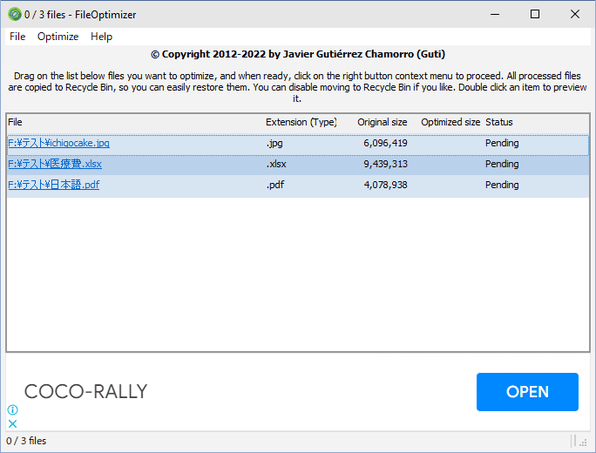Image resolution: width=596 pixels, height=453 pixels.
Task: Click the FileOptimizer app icon in title bar
Action: (x=14, y=14)
